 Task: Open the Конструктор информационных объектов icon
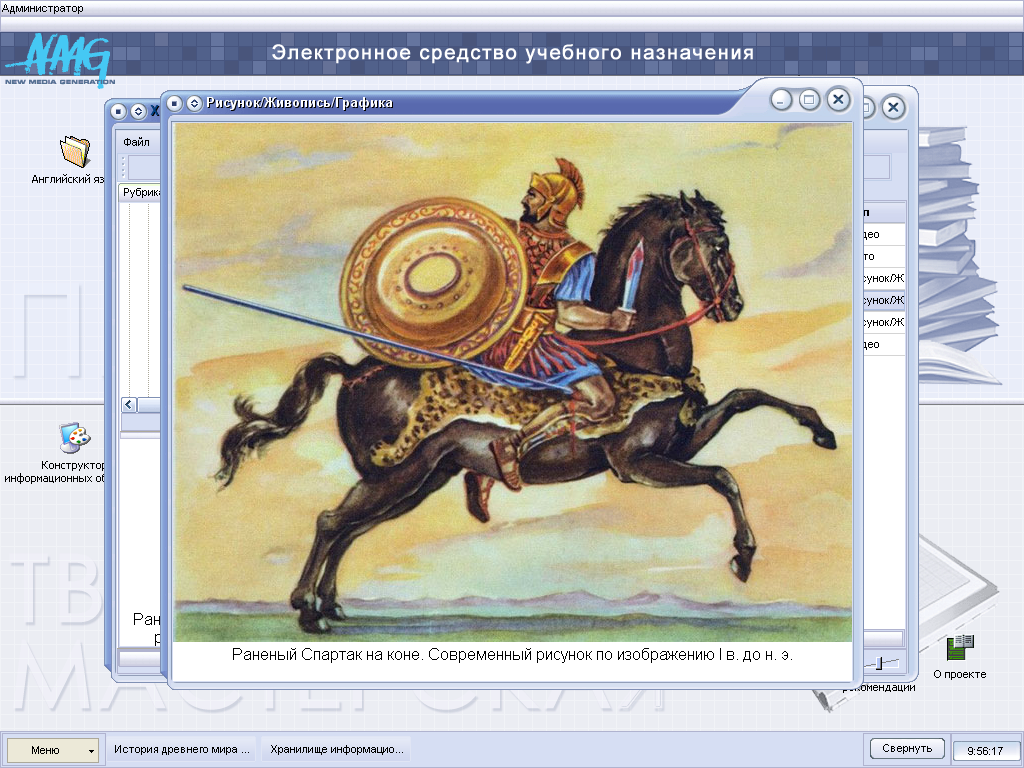[74, 438]
